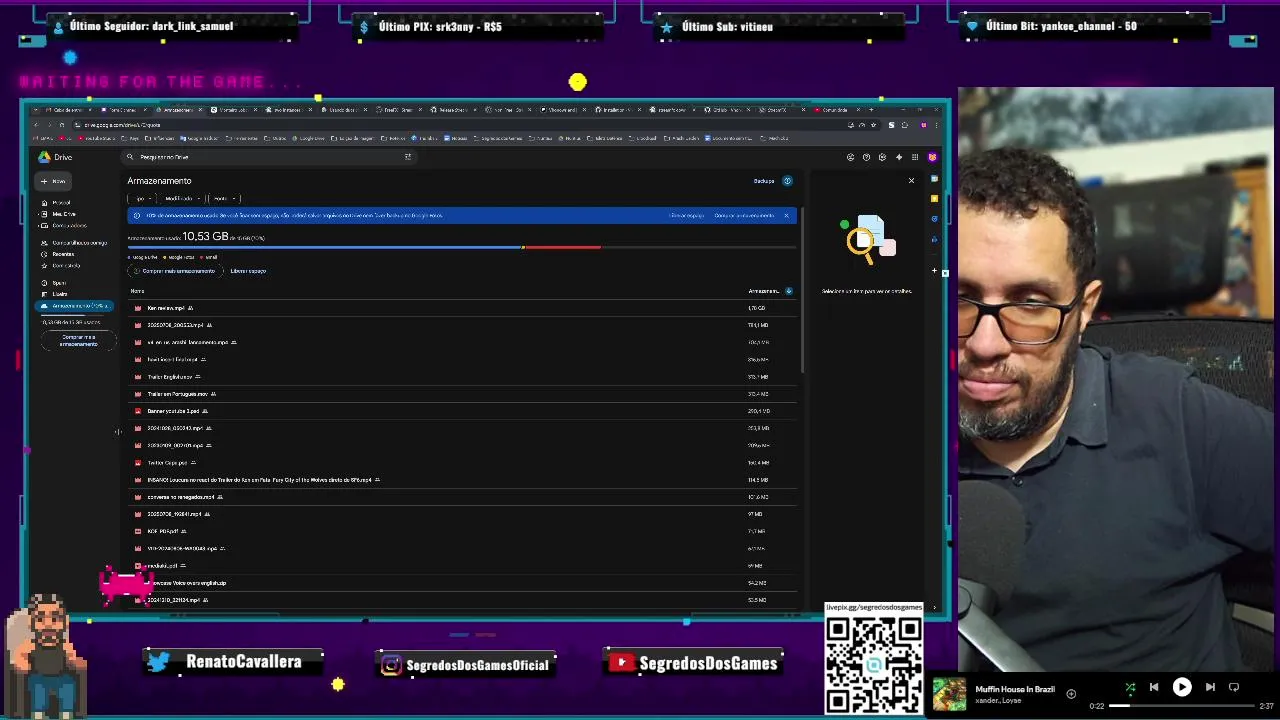1280x720 pixels.
Task: Open the Google apps grid
Action: [x=914, y=157]
